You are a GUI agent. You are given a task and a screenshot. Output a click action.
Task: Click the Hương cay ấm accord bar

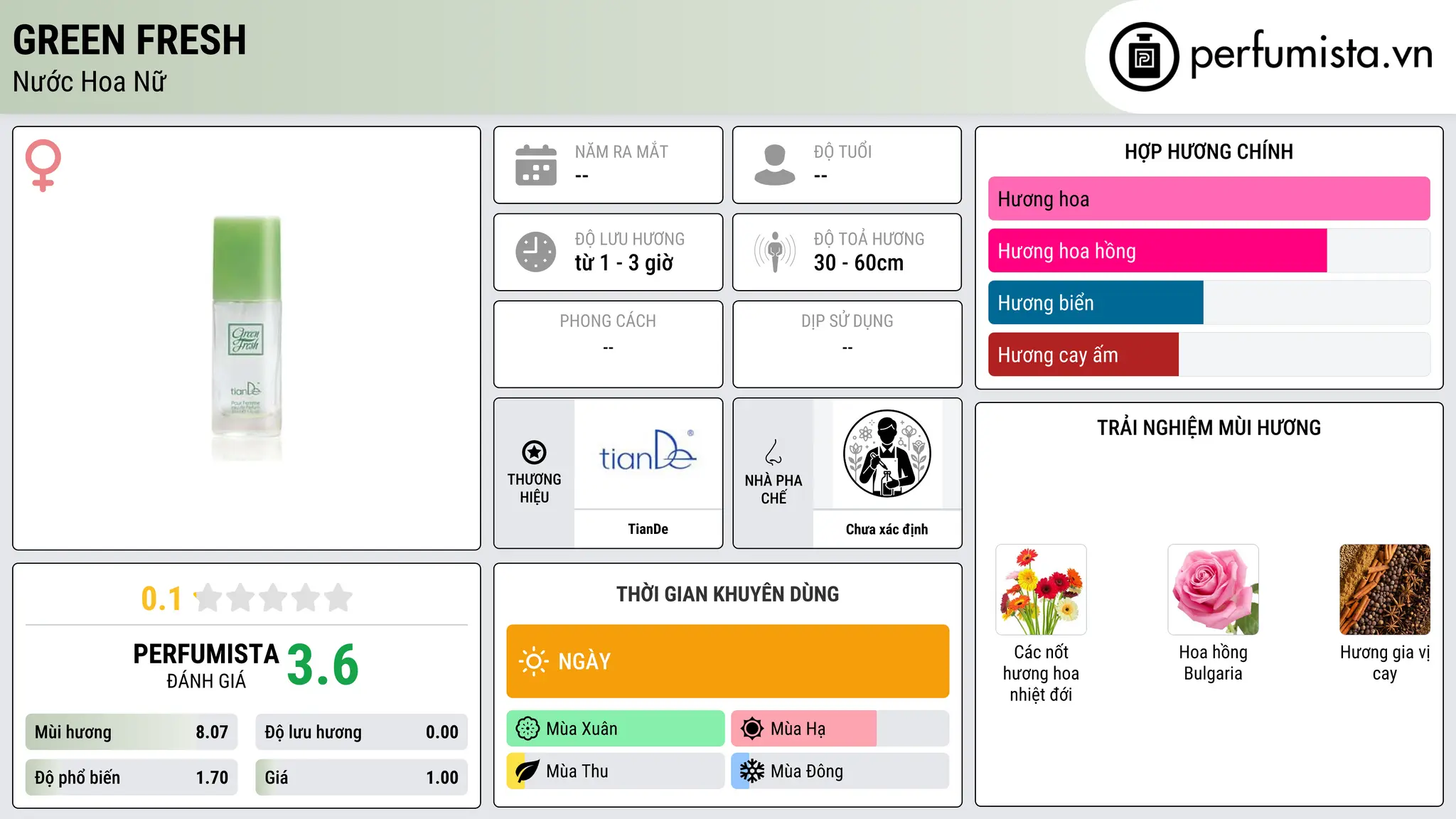[1209, 355]
